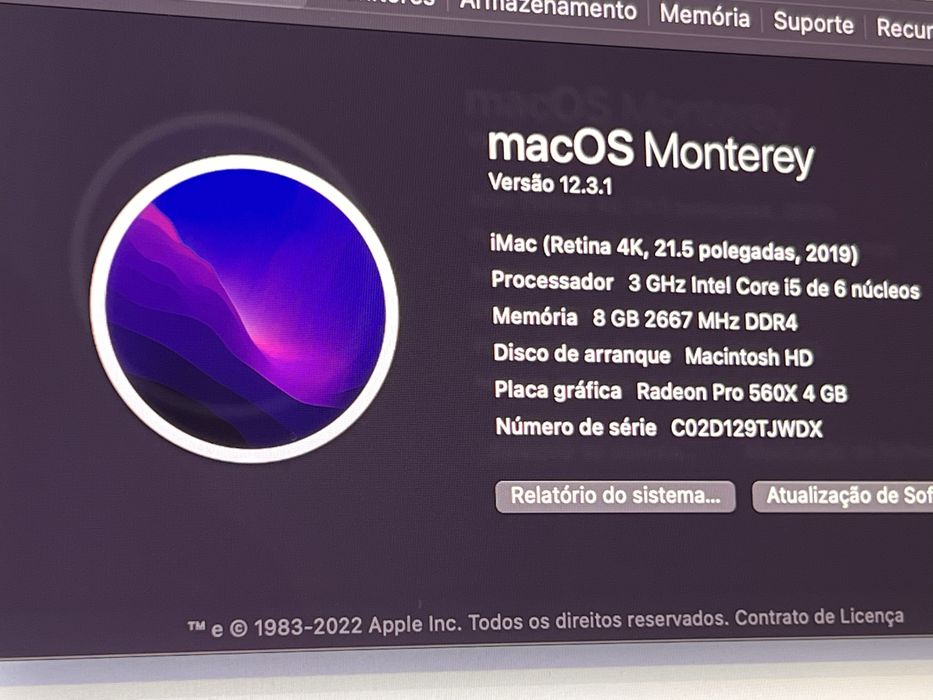
Task: Select the iMac Retina 4K model line
Action: click(674, 249)
